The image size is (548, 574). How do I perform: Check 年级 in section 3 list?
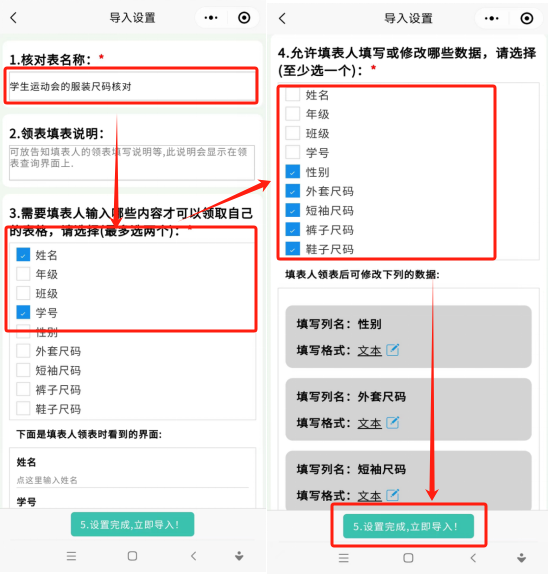point(23,274)
